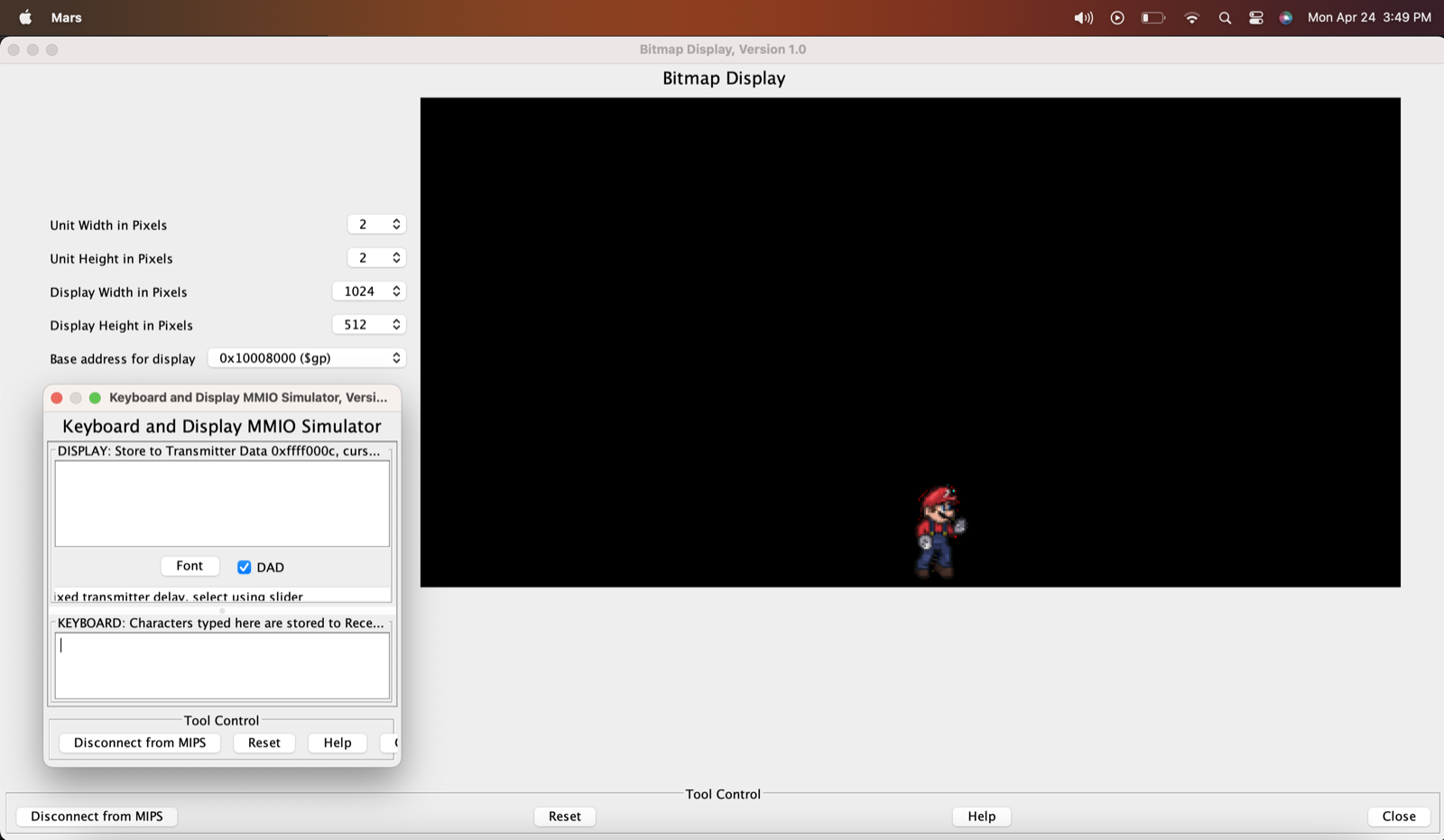Image resolution: width=1444 pixels, height=840 pixels.
Task: Open date and time in the menu bar
Action: tap(1369, 17)
